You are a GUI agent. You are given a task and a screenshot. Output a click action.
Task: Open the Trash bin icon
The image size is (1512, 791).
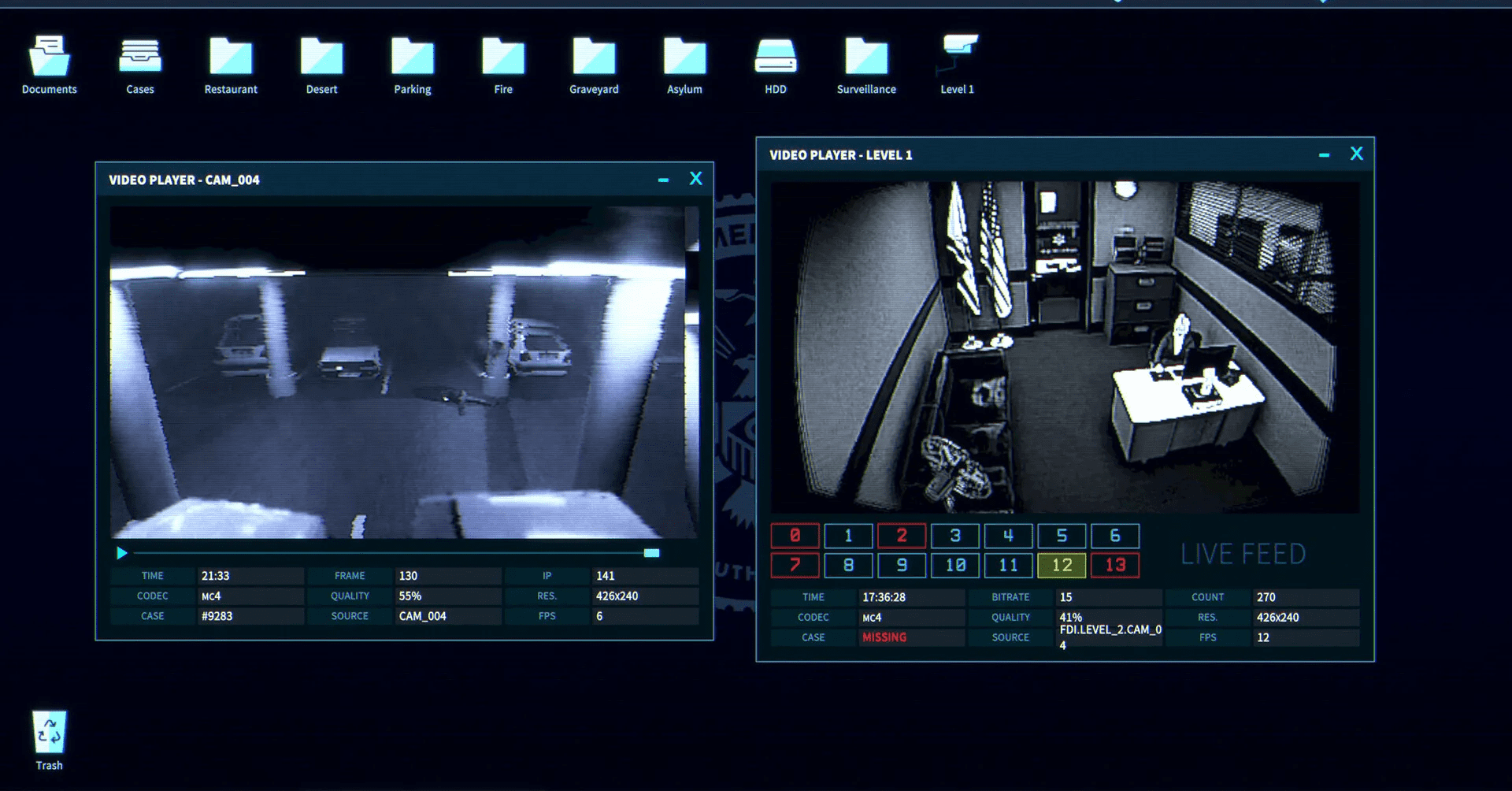(x=49, y=733)
